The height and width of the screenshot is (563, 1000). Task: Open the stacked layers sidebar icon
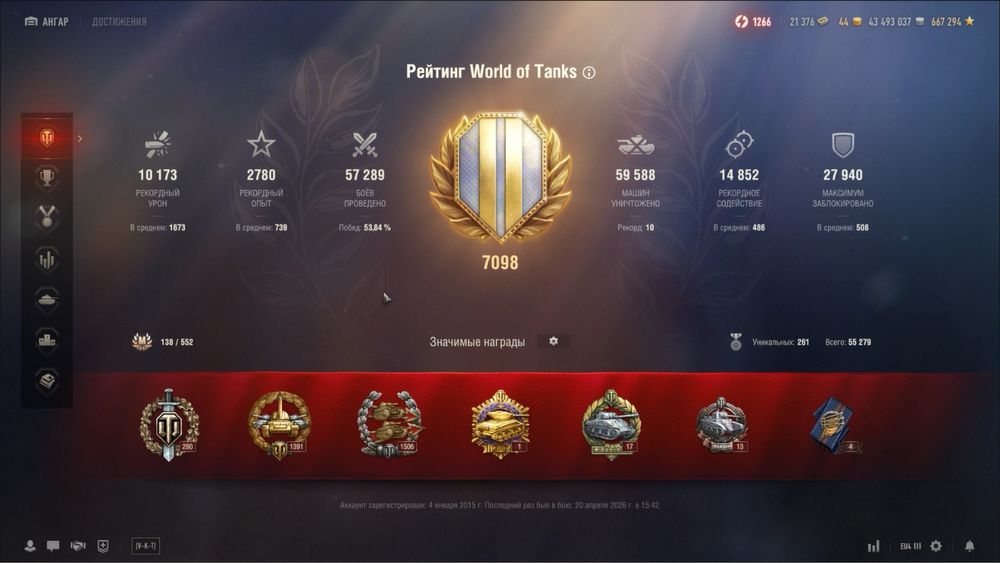pyautogui.click(x=47, y=381)
